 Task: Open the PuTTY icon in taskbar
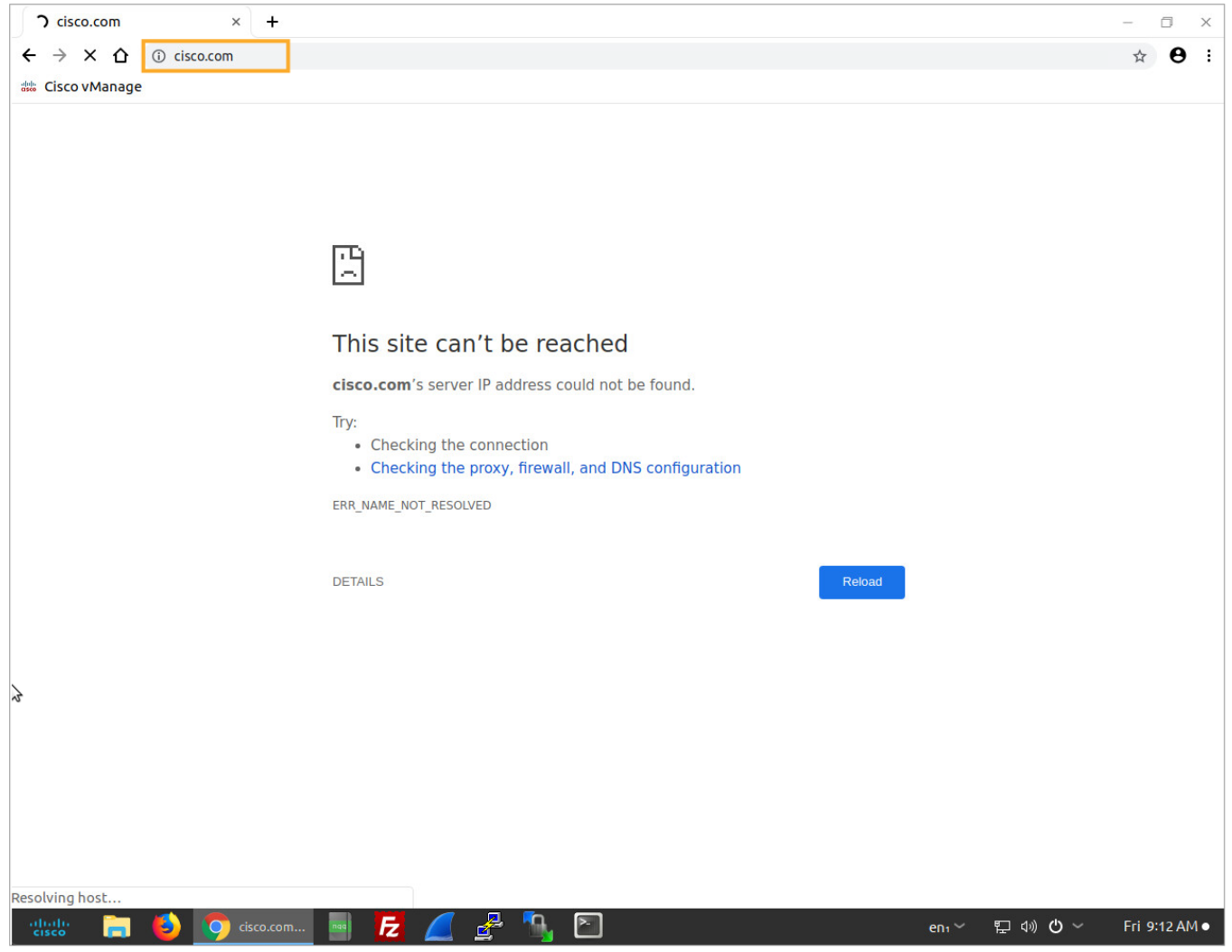pos(489,927)
